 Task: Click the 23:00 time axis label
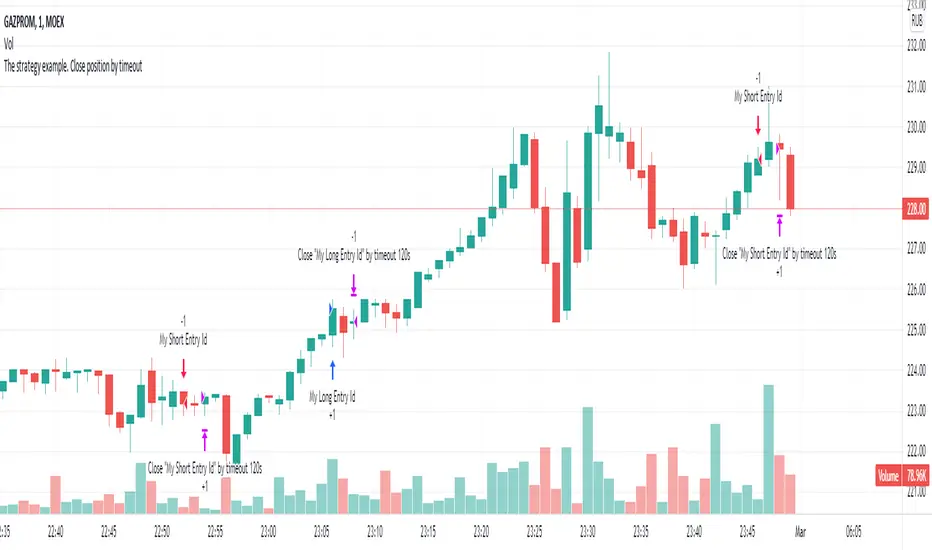point(268,531)
